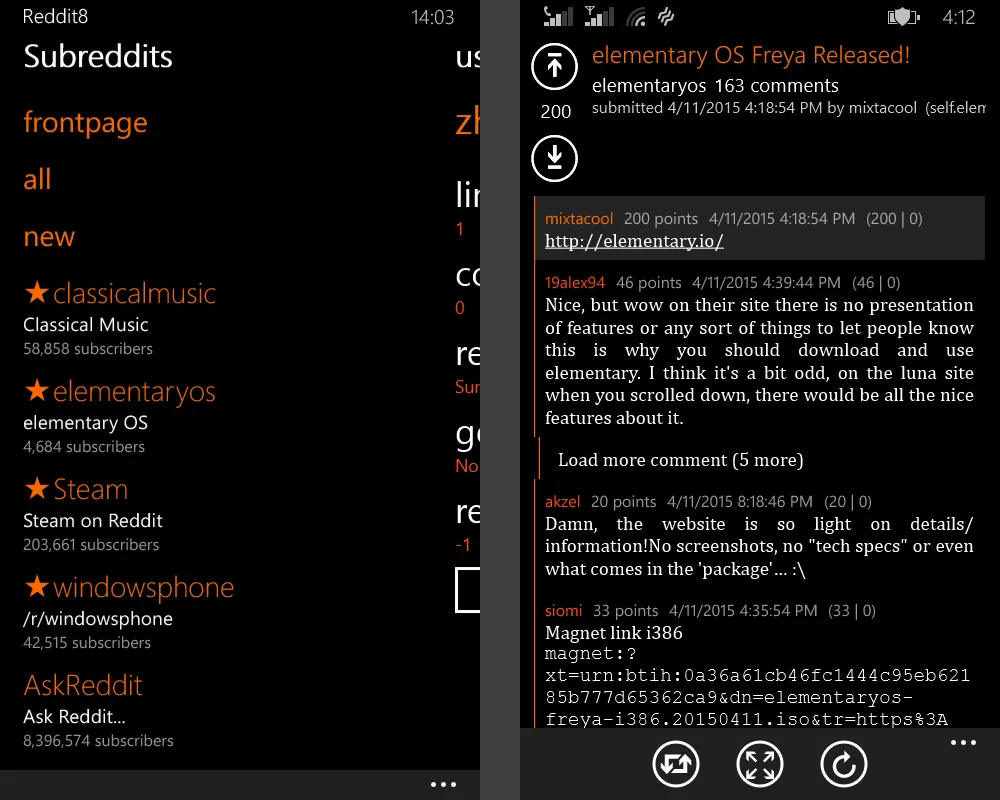Upvote the elementary OS Freya post
Image resolution: width=1000 pixels, height=800 pixels.
tap(555, 67)
